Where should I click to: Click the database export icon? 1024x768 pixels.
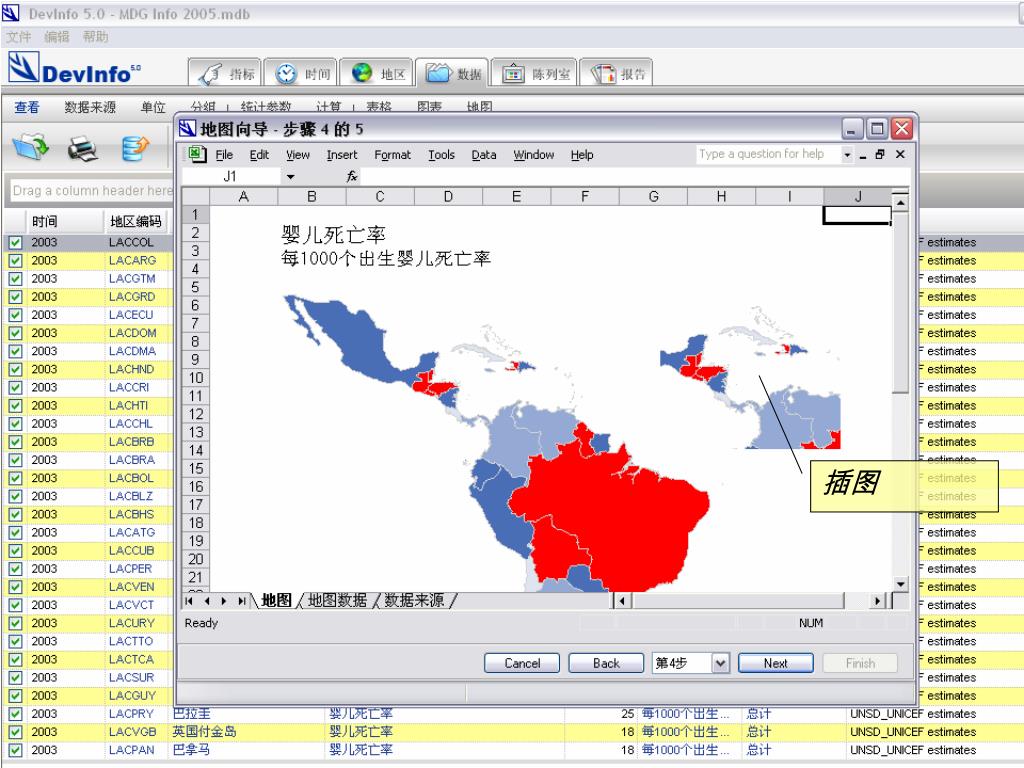(135, 148)
